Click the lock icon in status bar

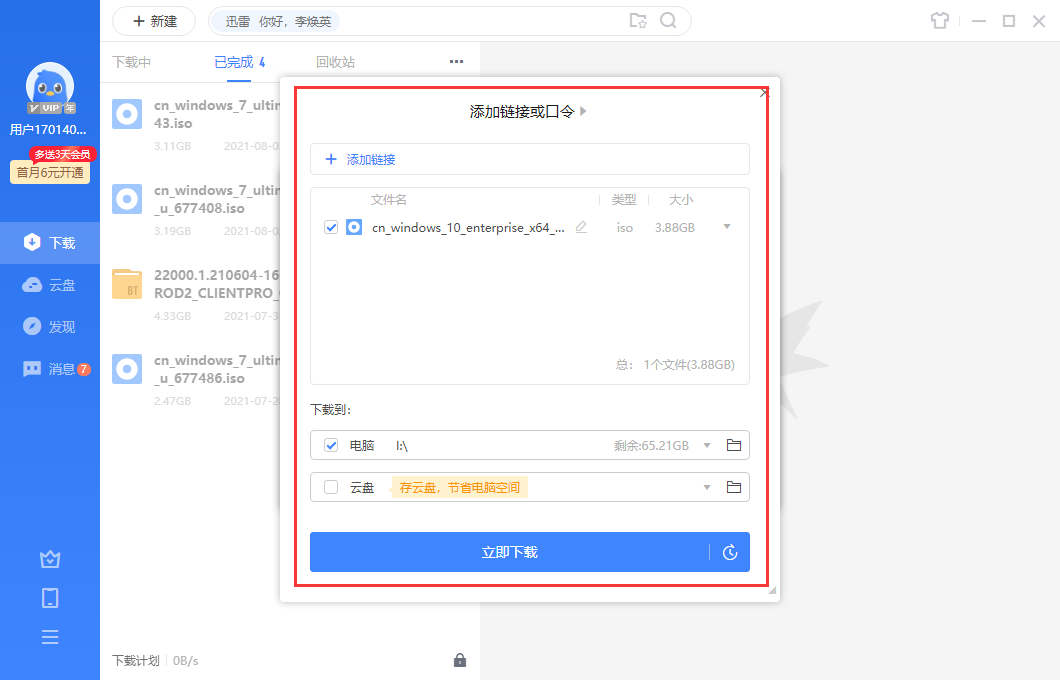pyautogui.click(x=460, y=660)
